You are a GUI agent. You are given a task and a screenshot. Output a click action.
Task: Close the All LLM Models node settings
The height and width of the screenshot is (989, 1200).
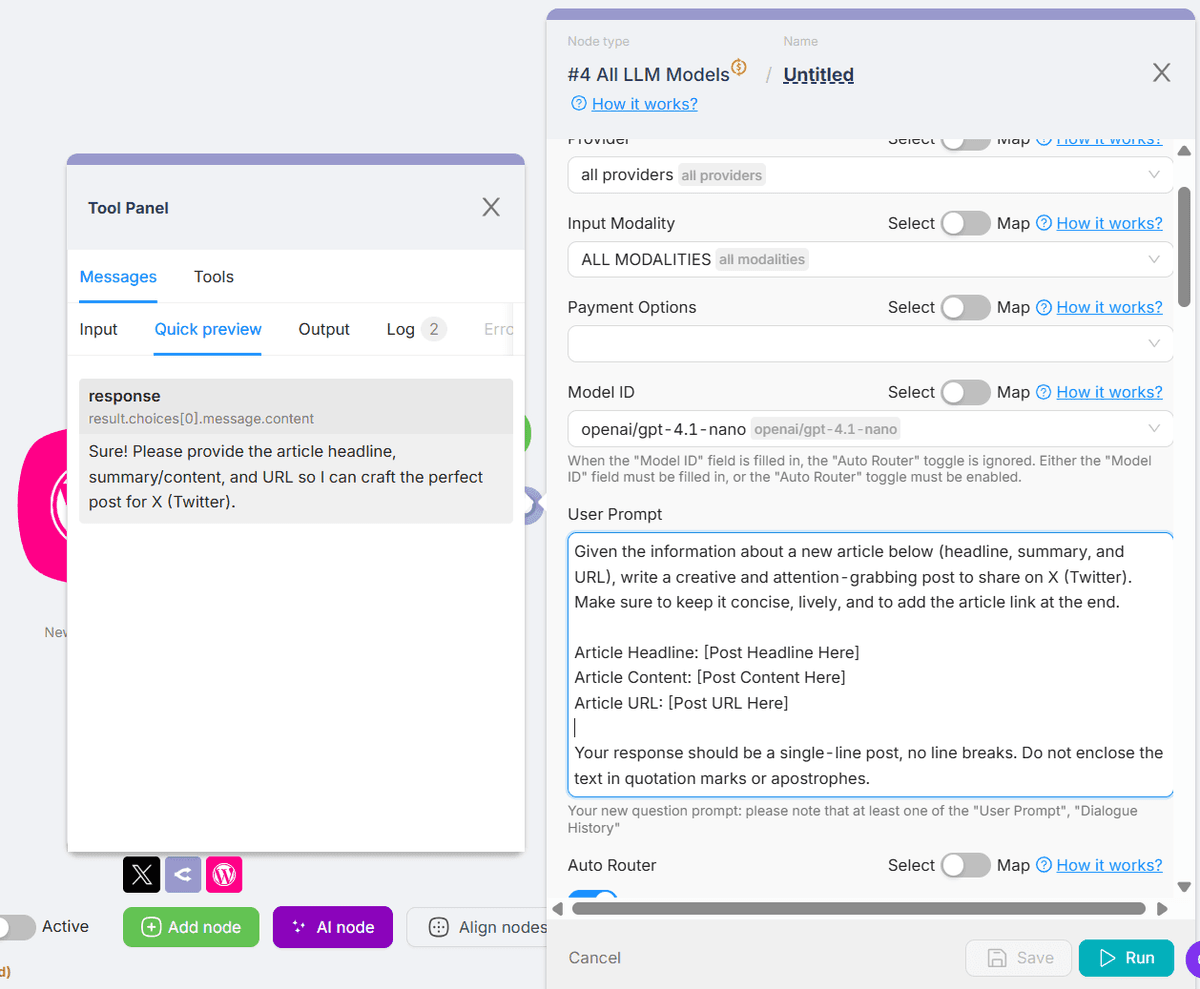1161,72
